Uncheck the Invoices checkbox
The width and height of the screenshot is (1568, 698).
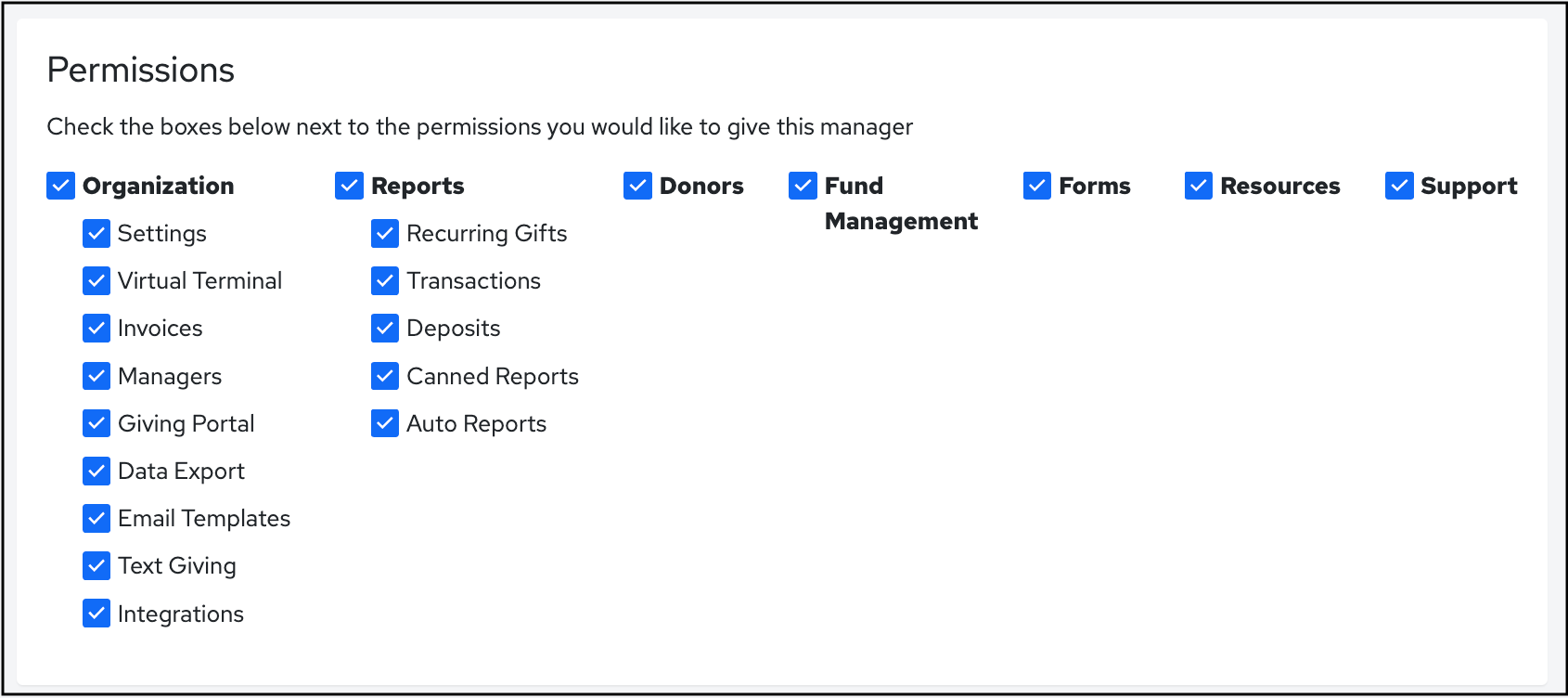pyautogui.click(x=96, y=328)
